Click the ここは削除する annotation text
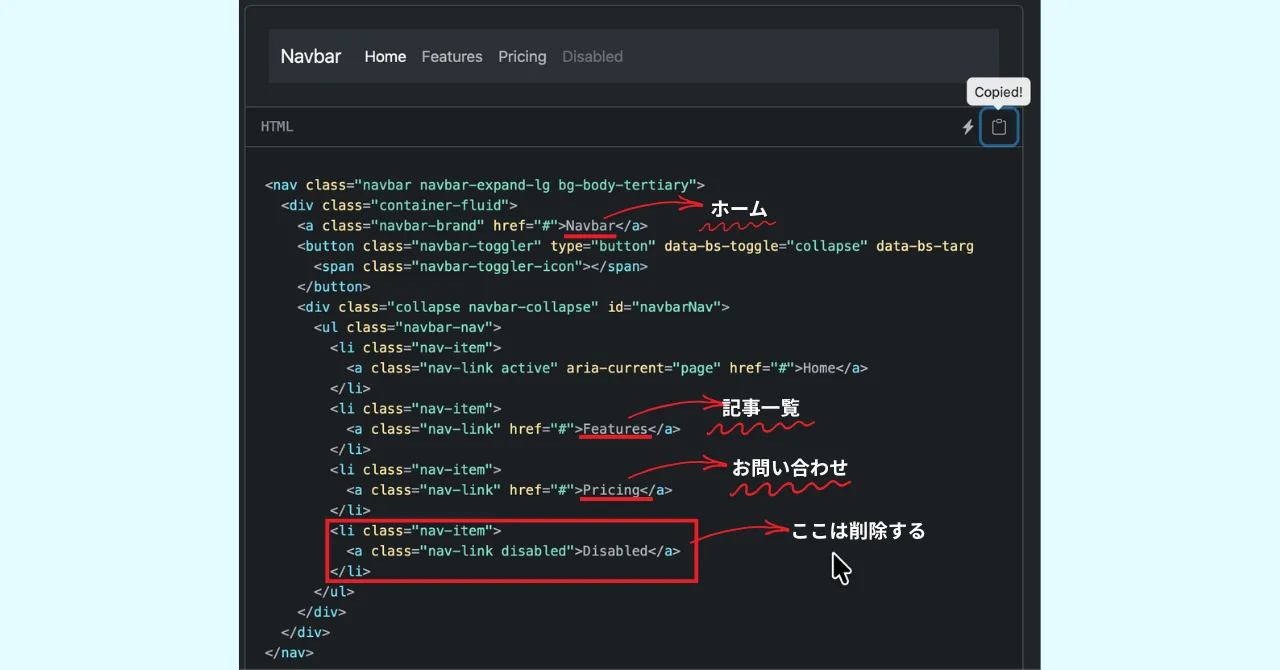Screen dimensions: 1280x670 tap(858, 531)
